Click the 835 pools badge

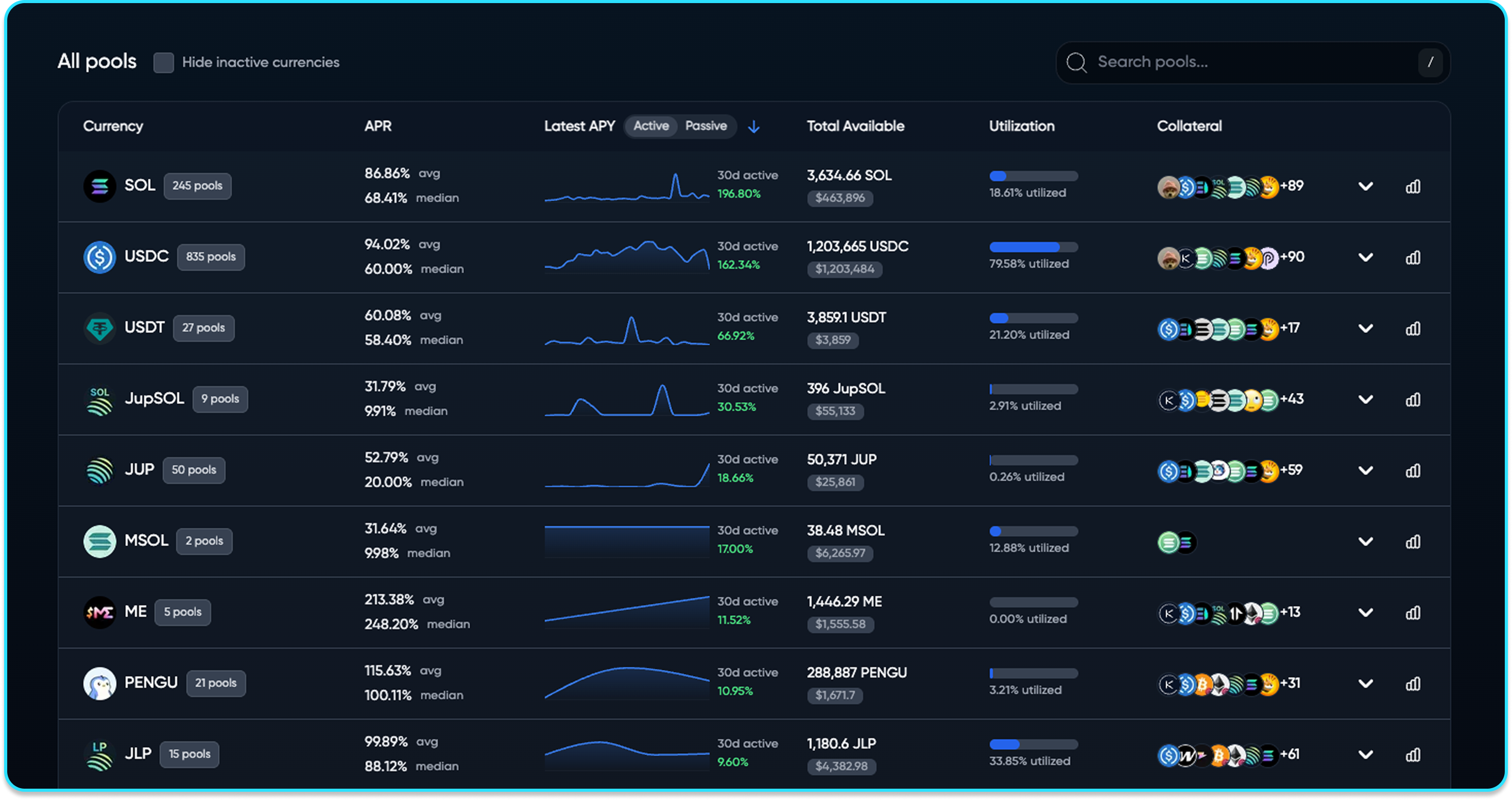[211, 257]
